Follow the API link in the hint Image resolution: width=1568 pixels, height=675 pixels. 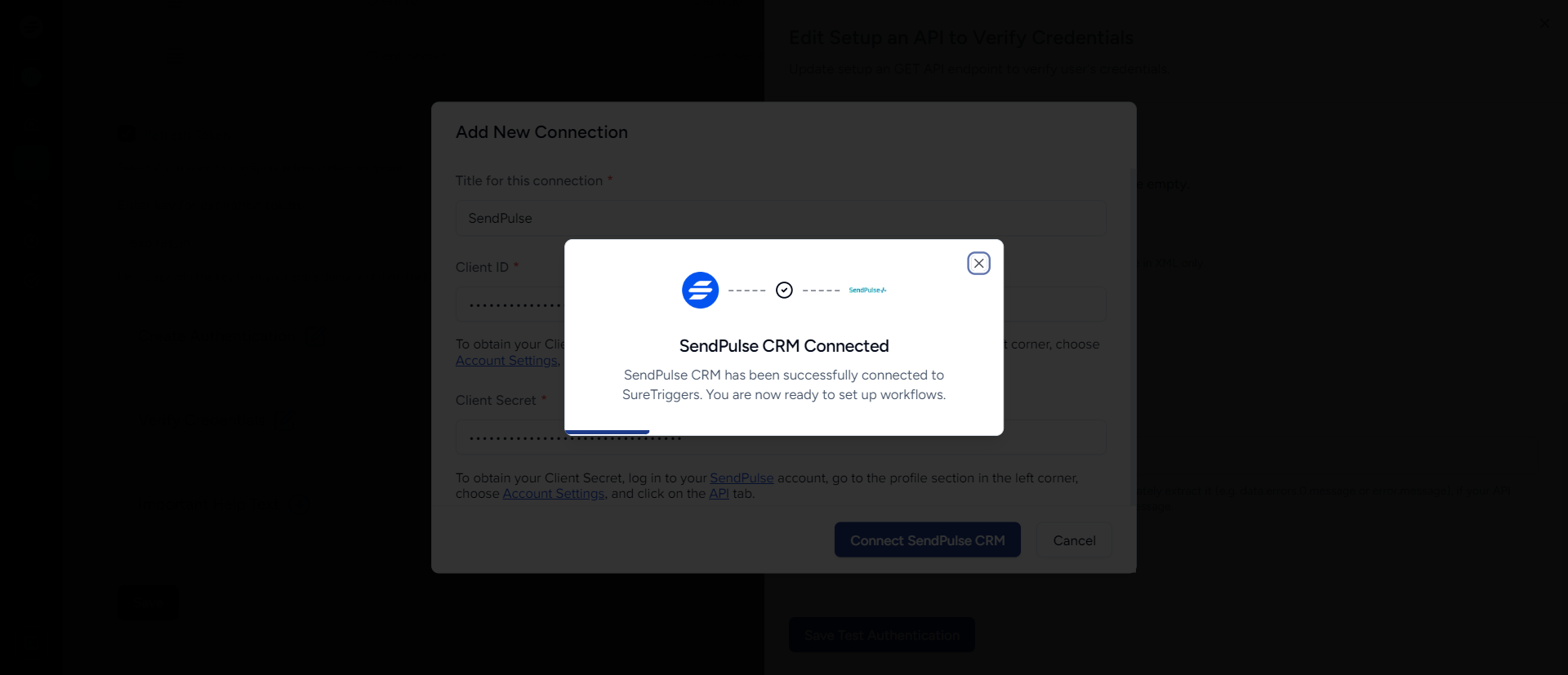719,494
